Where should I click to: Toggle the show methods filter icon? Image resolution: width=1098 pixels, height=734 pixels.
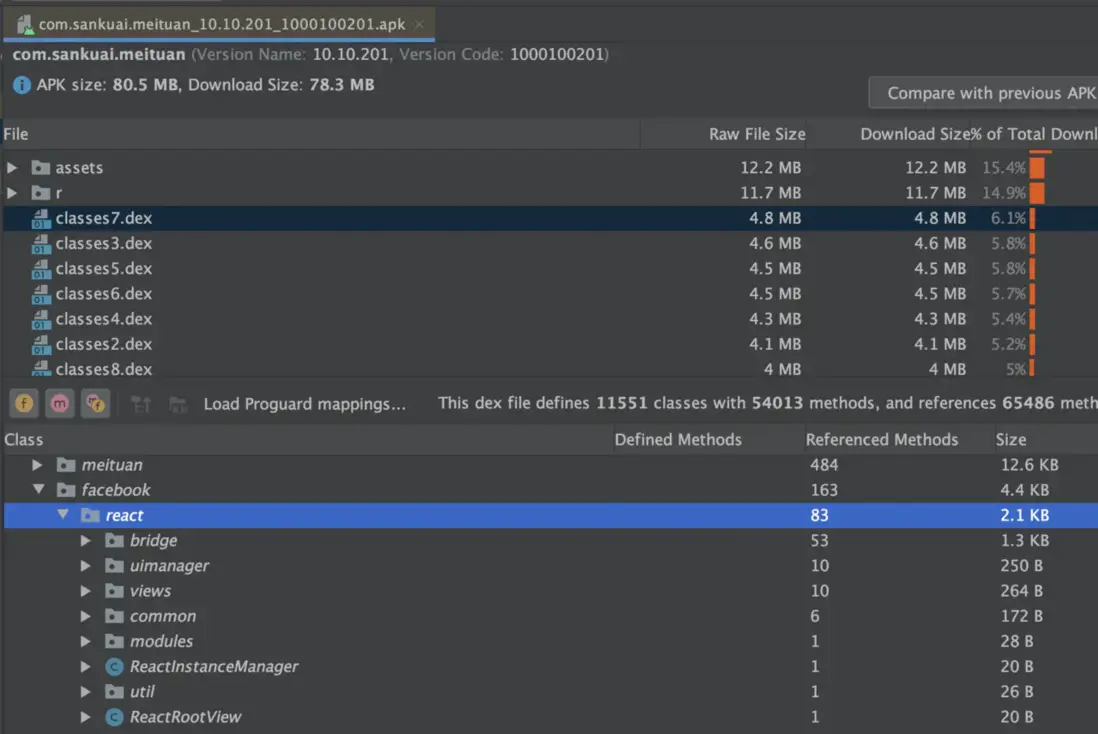[60, 404]
